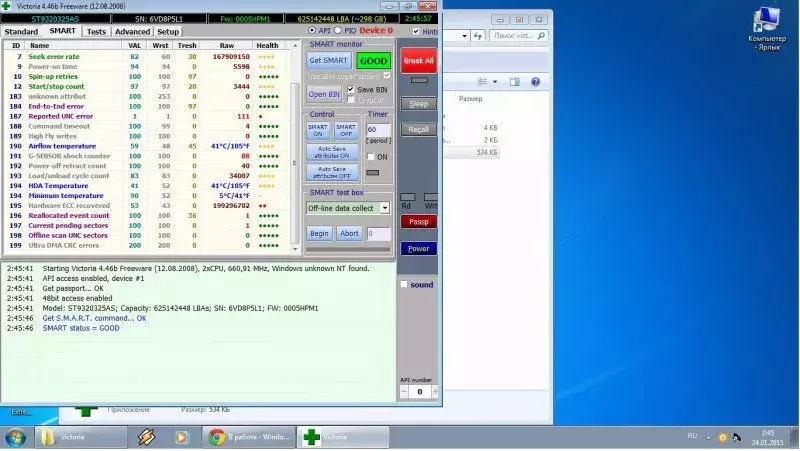This screenshot has height=451, width=800.
Task: Click the Open BIN button
Action: pos(324,94)
